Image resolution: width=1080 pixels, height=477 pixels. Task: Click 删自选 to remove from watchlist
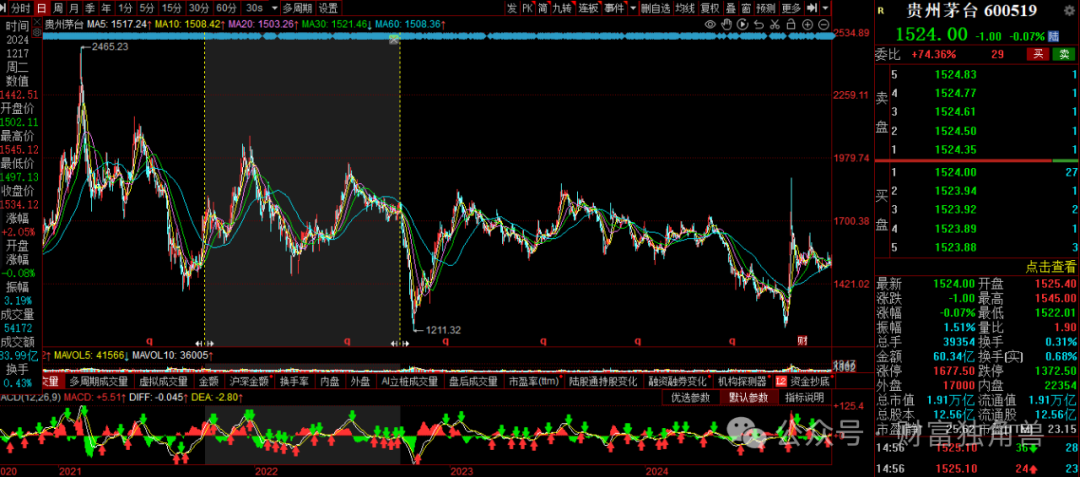coord(655,8)
